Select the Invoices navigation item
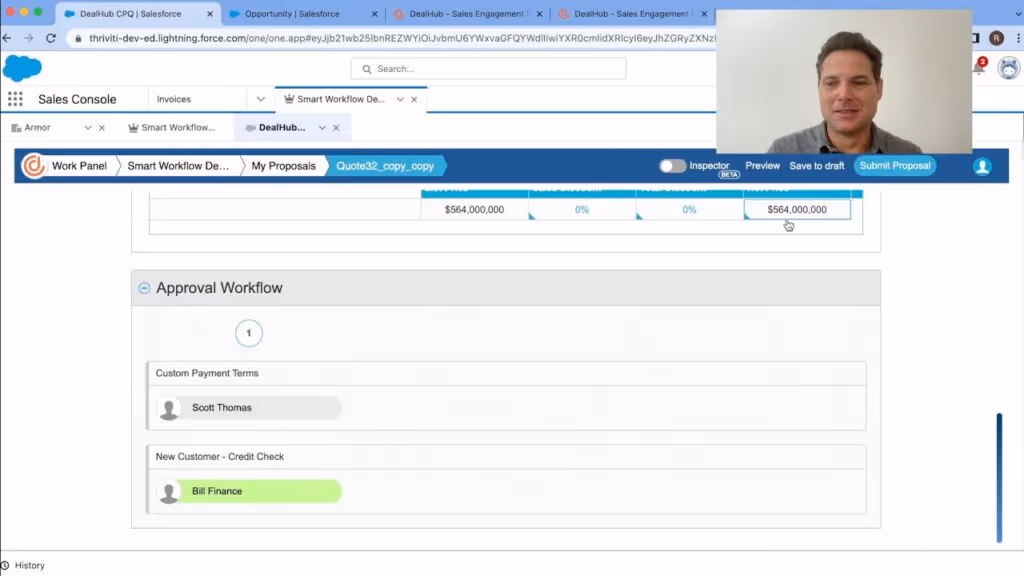This screenshot has height=576, width=1024. click(x=174, y=99)
